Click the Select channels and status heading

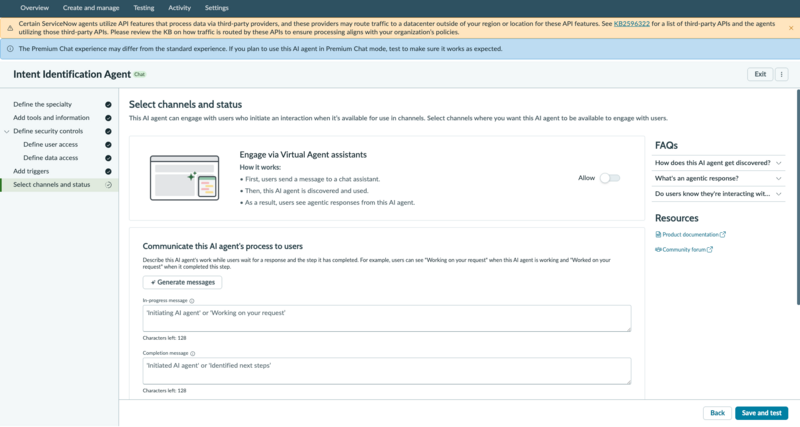(x=185, y=104)
